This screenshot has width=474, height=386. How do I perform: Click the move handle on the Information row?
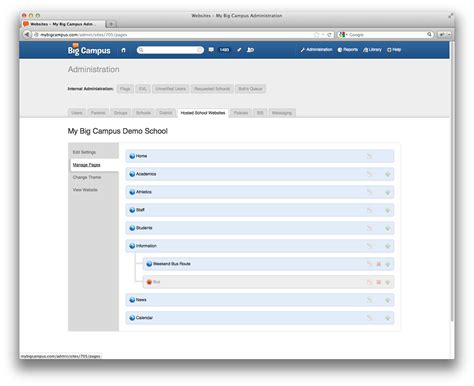388,246
